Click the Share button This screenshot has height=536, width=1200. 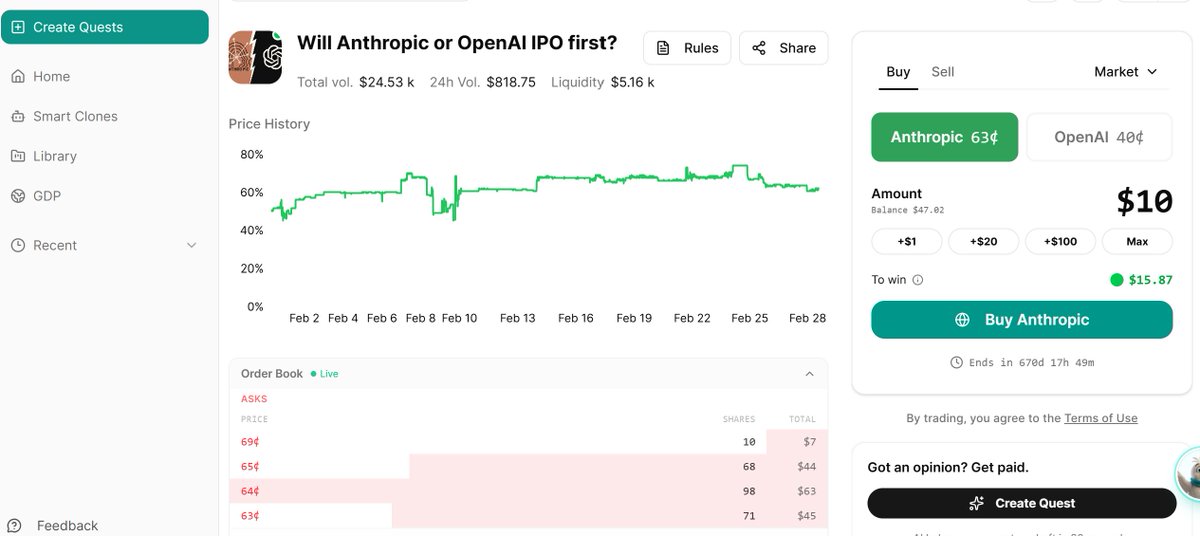[784, 48]
